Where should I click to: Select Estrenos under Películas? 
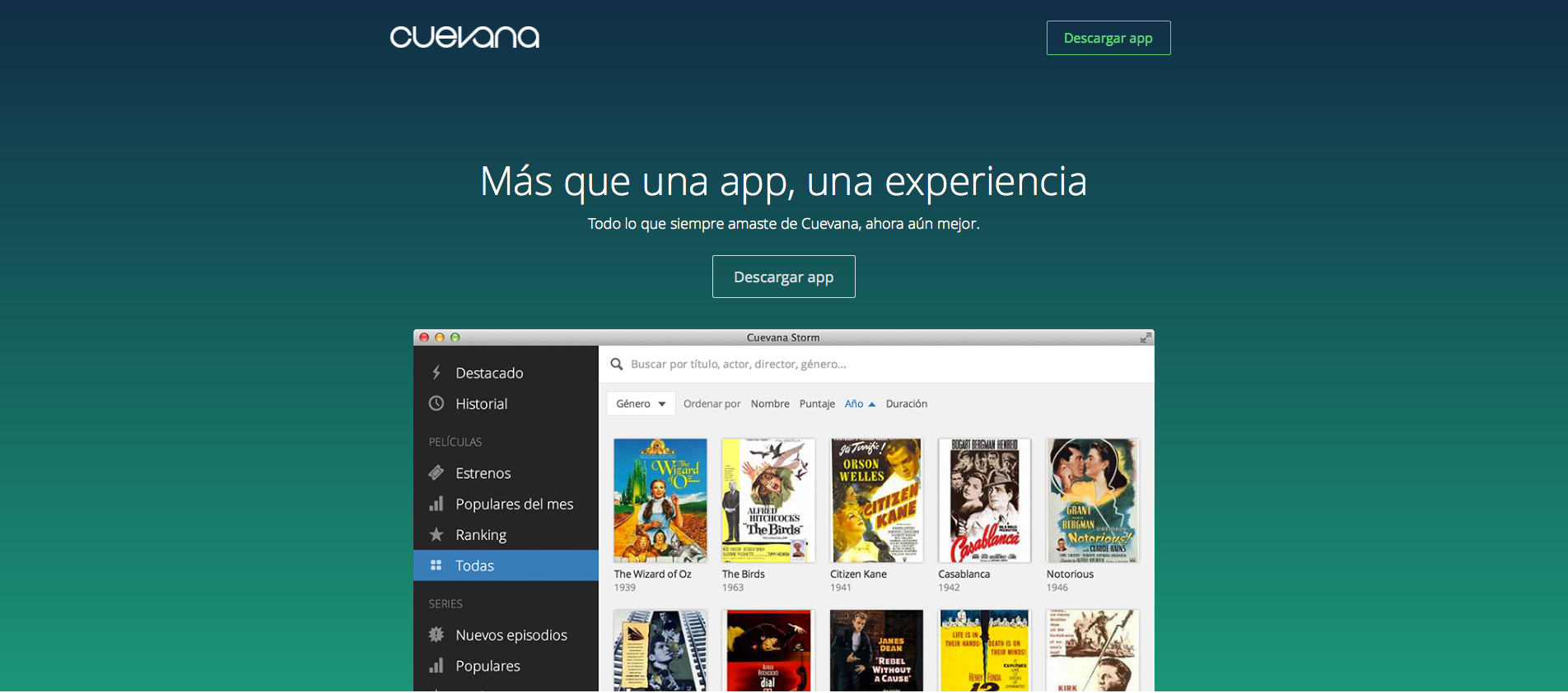pyautogui.click(x=506, y=472)
